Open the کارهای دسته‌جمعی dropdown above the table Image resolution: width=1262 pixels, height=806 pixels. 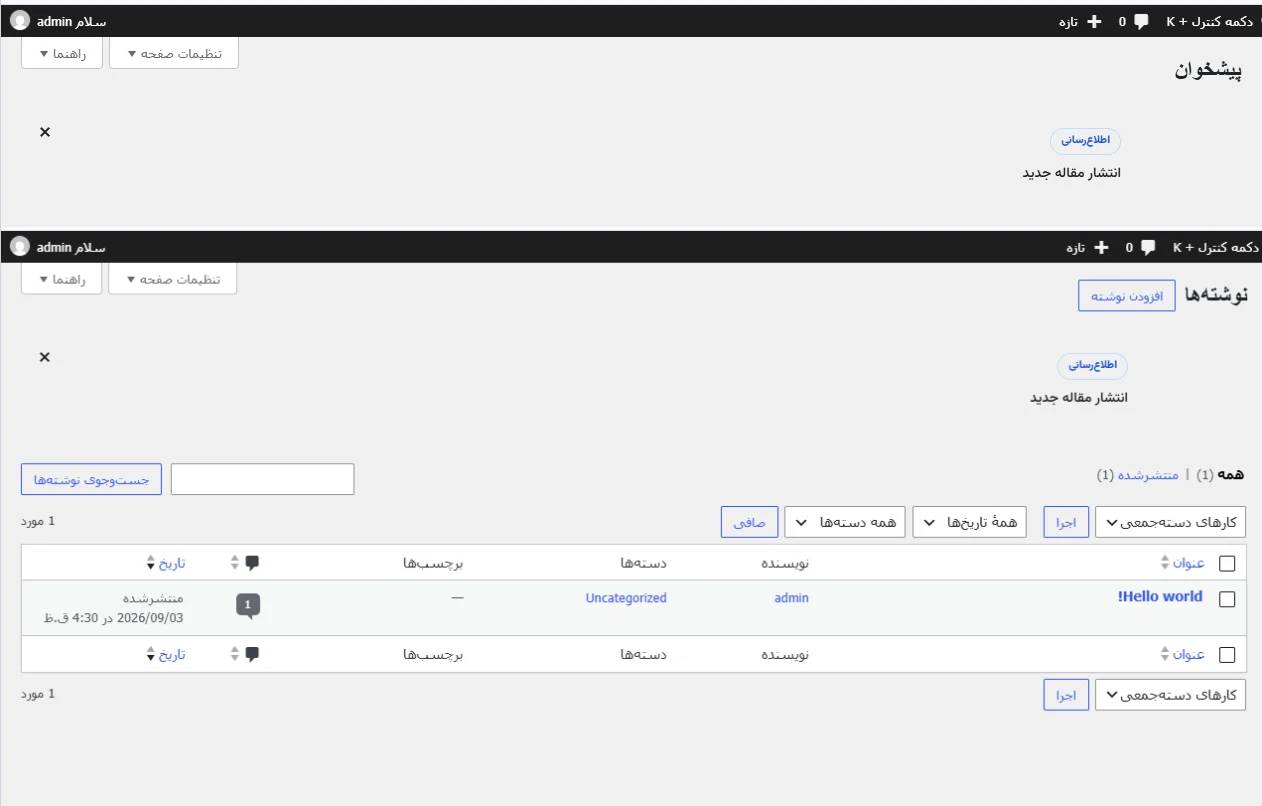coord(1170,522)
